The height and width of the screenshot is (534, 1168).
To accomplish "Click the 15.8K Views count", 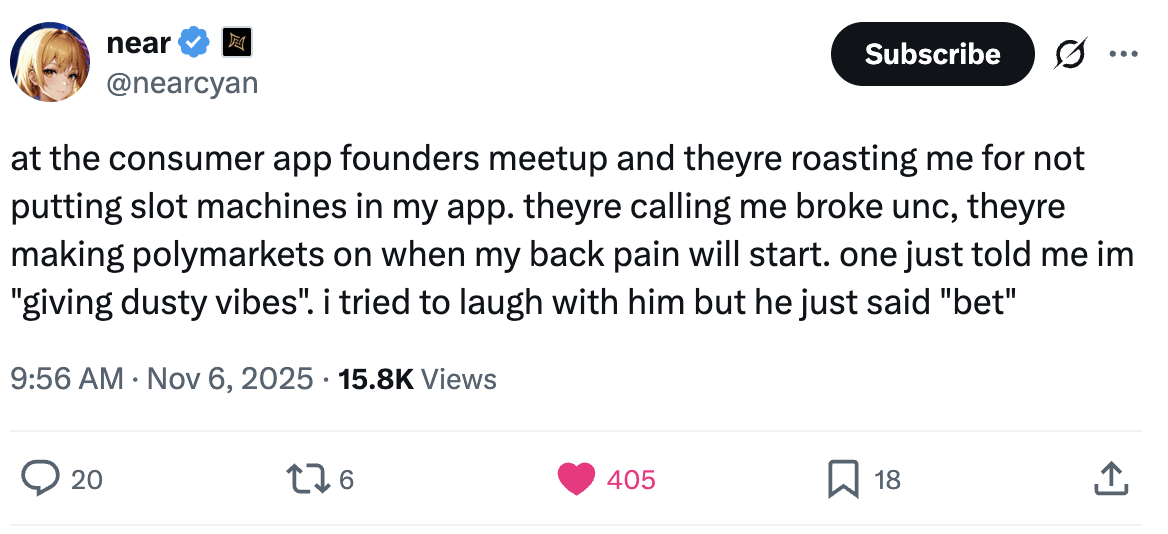I will pyautogui.click(x=416, y=379).
